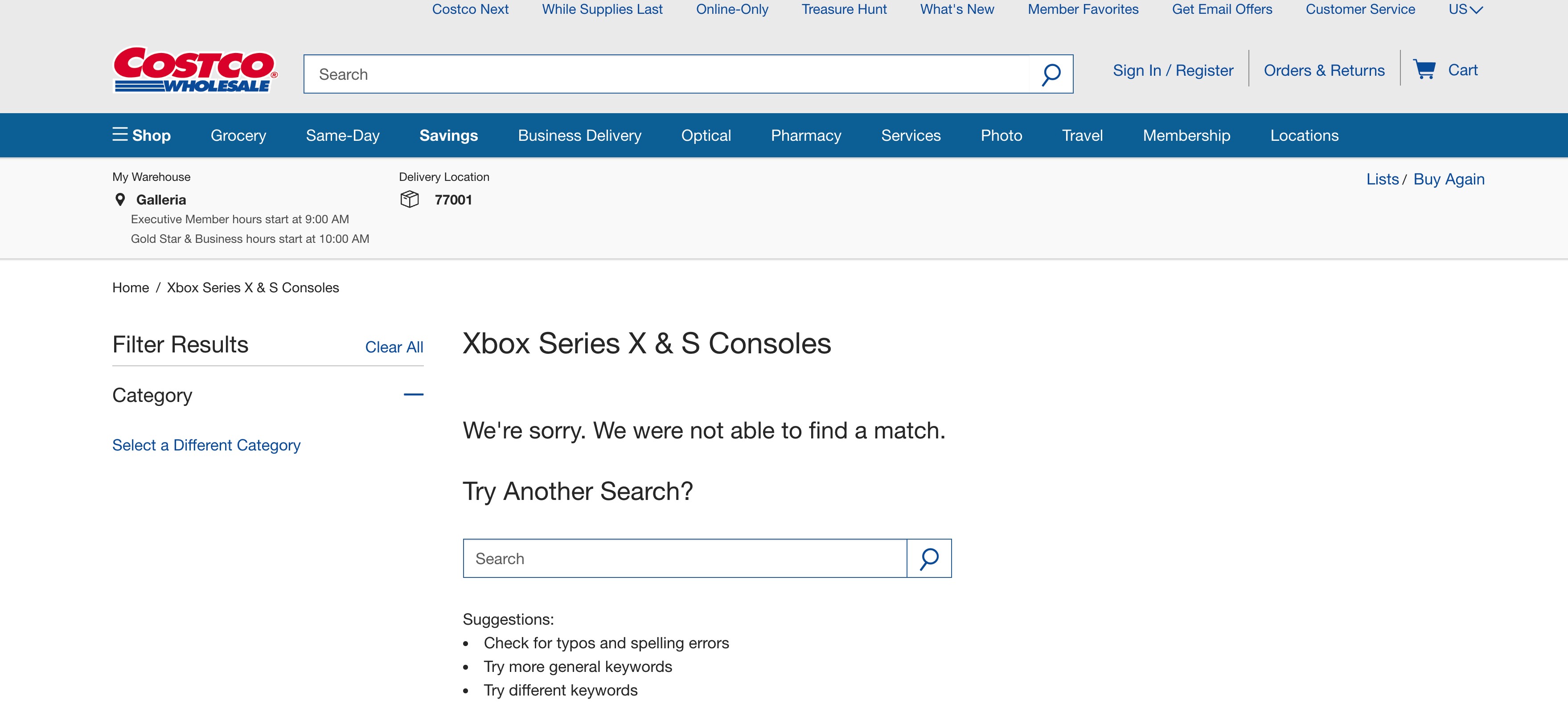
Task: Click Clear All filters link
Action: [x=394, y=347]
